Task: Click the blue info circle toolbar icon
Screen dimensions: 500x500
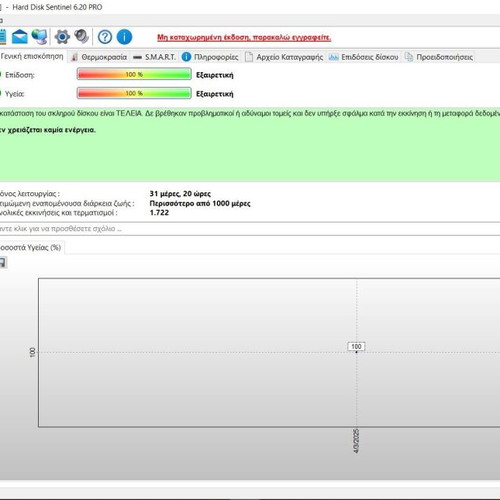Action: (124, 37)
